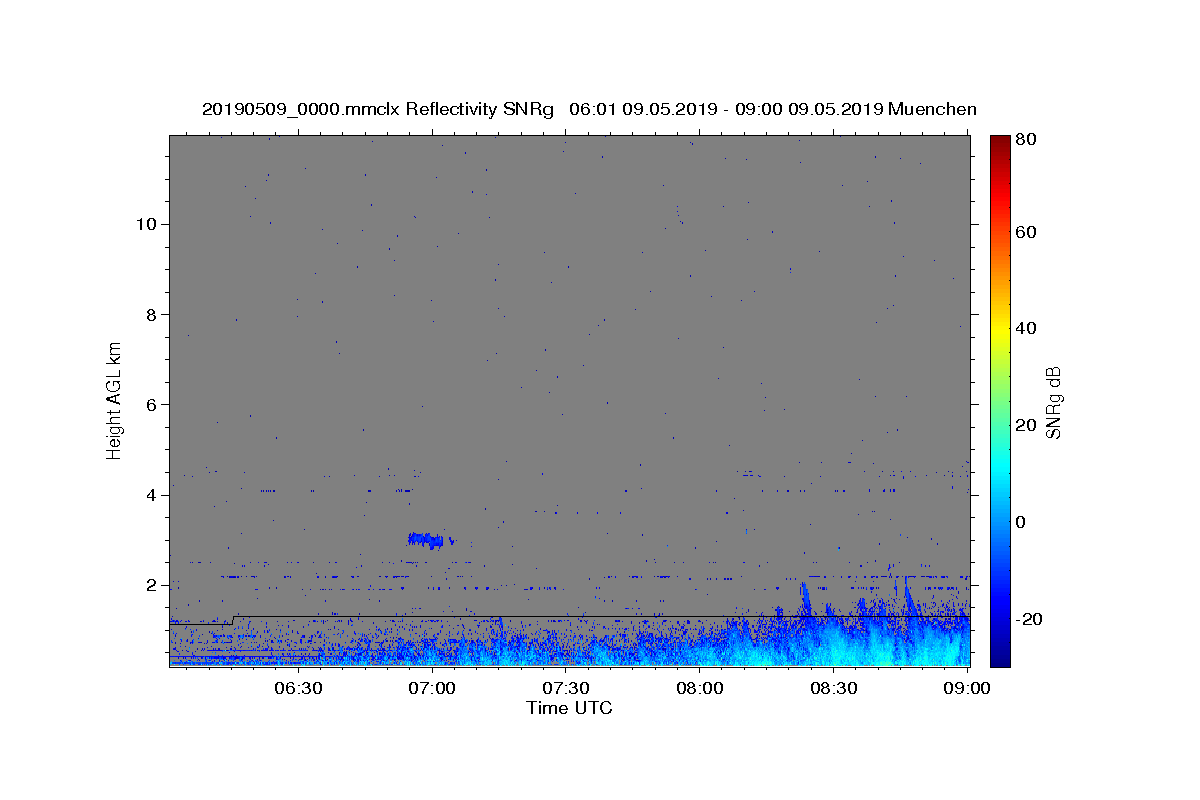Click the colorbar value -20
Screen dimensions: 1200x800
click(x=1030, y=619)
